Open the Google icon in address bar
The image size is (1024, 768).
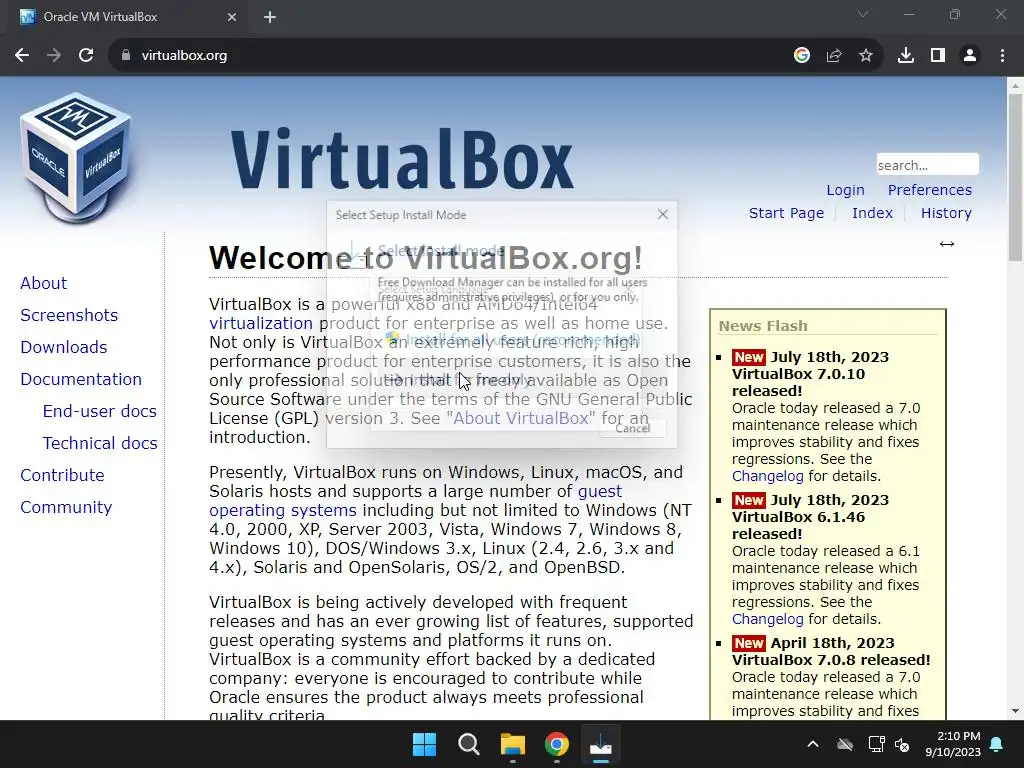[x=802, y=56]
